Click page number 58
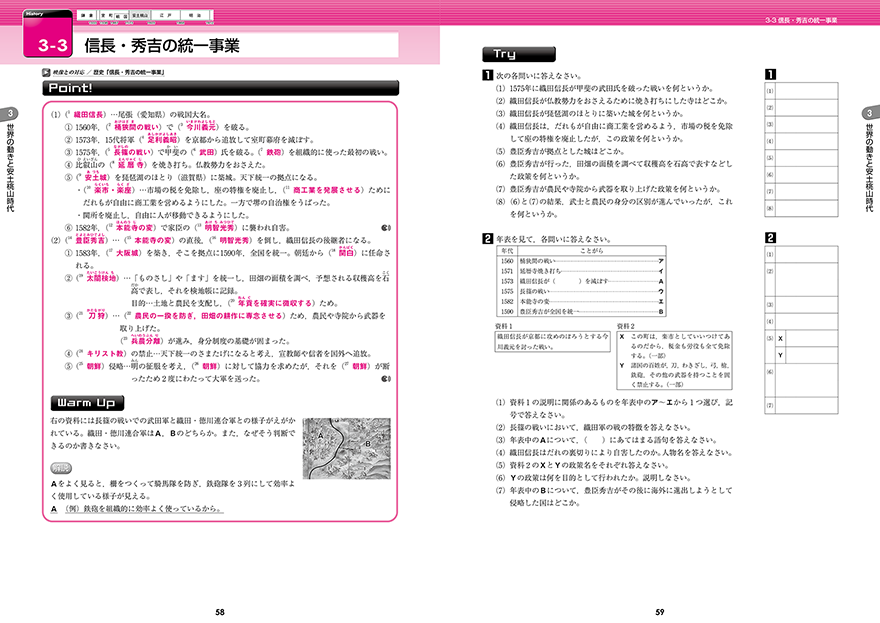The width and height of the screenshot is (880, 623). coord(220,612)
